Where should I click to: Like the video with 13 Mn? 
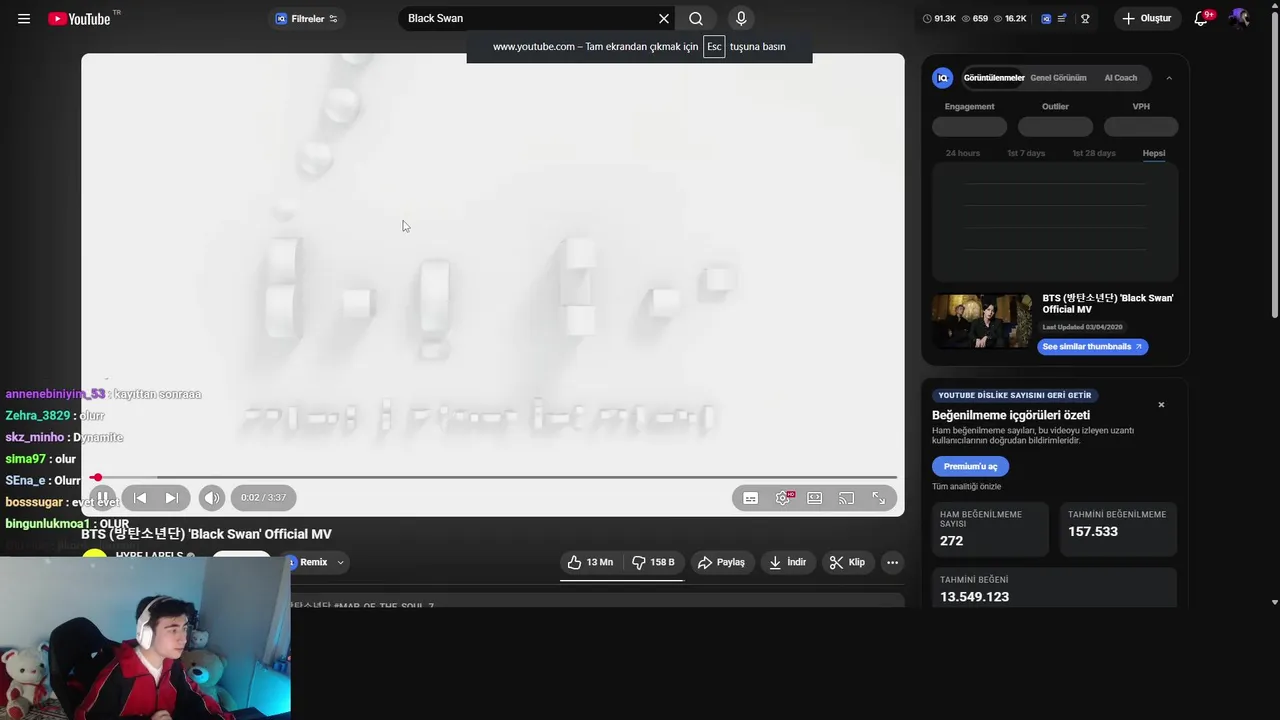(590, 562)
